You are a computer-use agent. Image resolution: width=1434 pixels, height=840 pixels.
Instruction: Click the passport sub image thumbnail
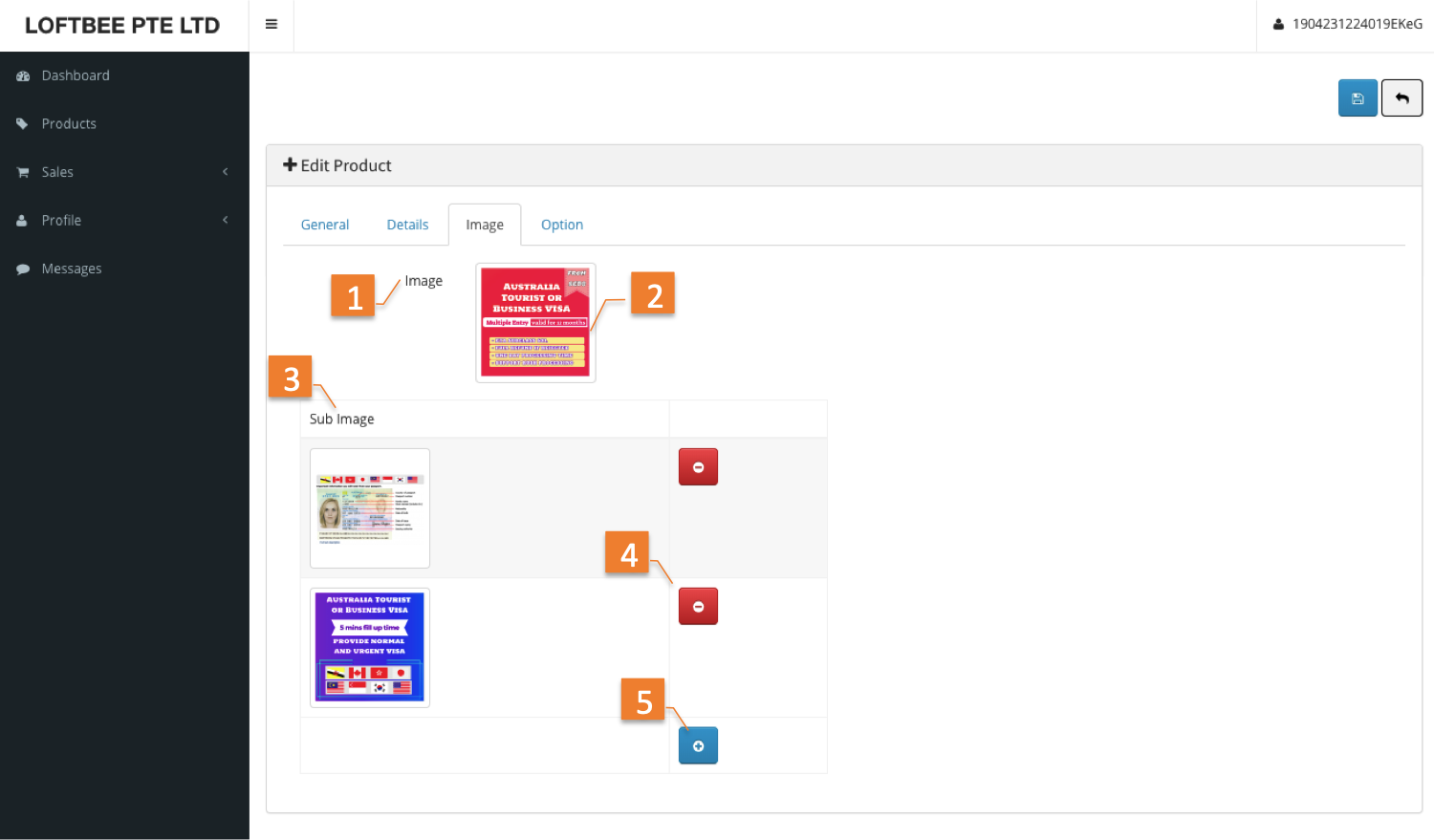(370, 508)
